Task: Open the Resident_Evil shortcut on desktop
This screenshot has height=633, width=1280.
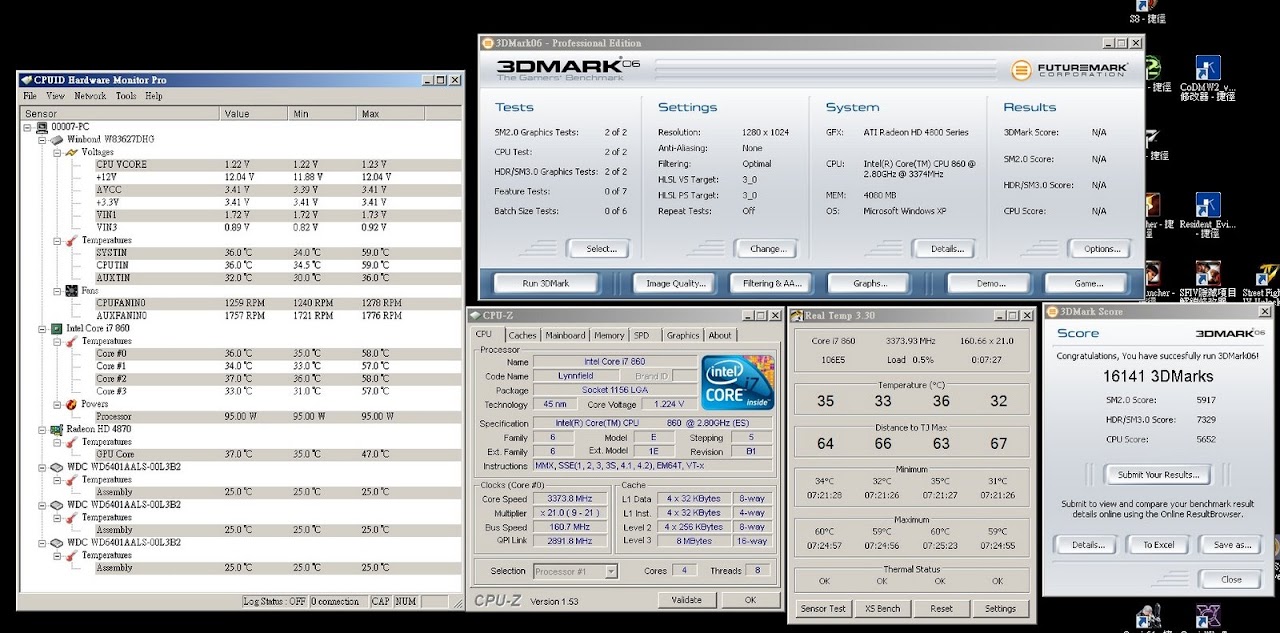Action: point(1207,206)
